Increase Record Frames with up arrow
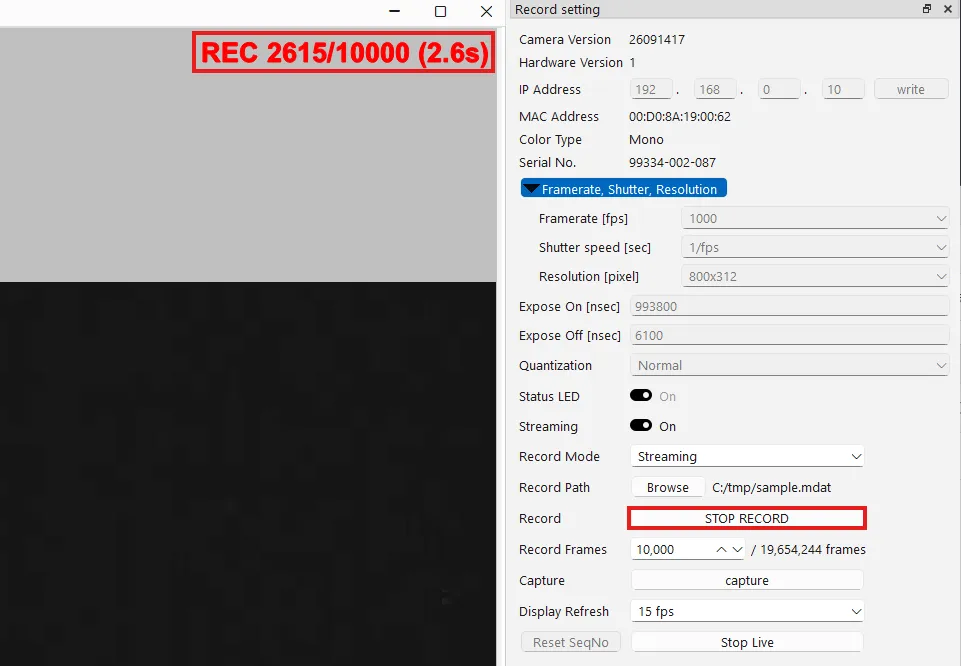The image size is (961, 666). pos(721,550)
